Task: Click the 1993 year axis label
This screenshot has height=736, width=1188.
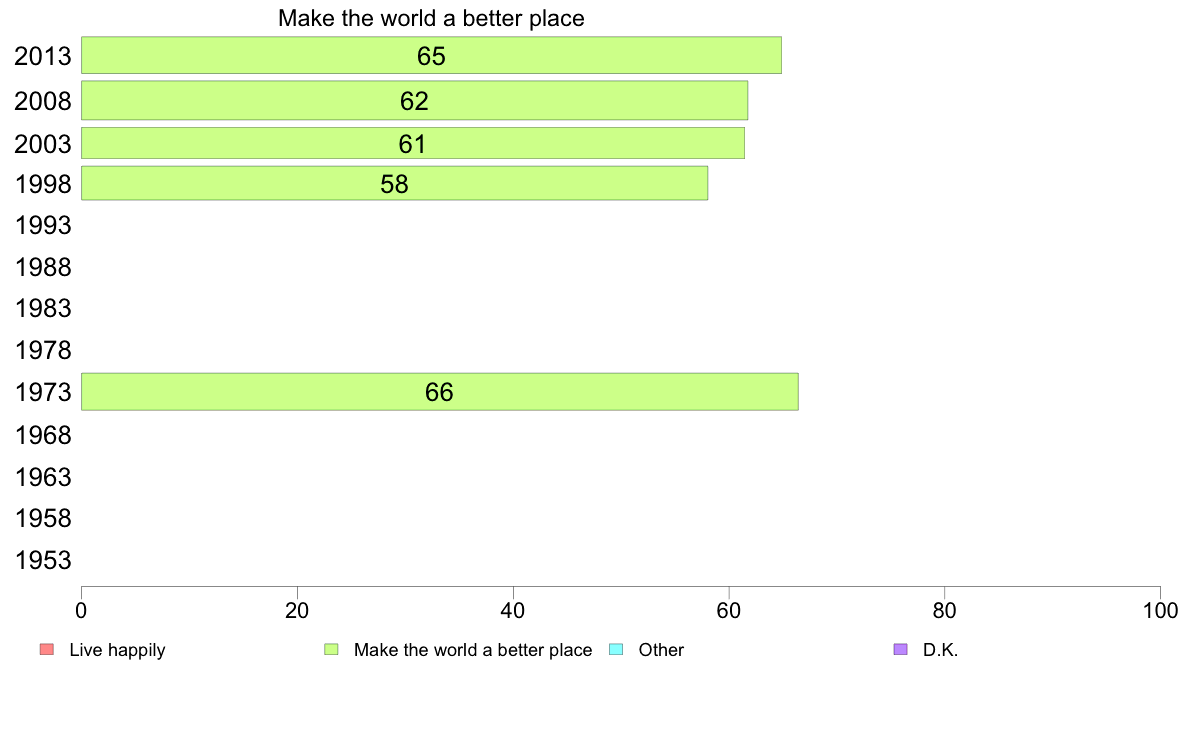Action: 42,225
